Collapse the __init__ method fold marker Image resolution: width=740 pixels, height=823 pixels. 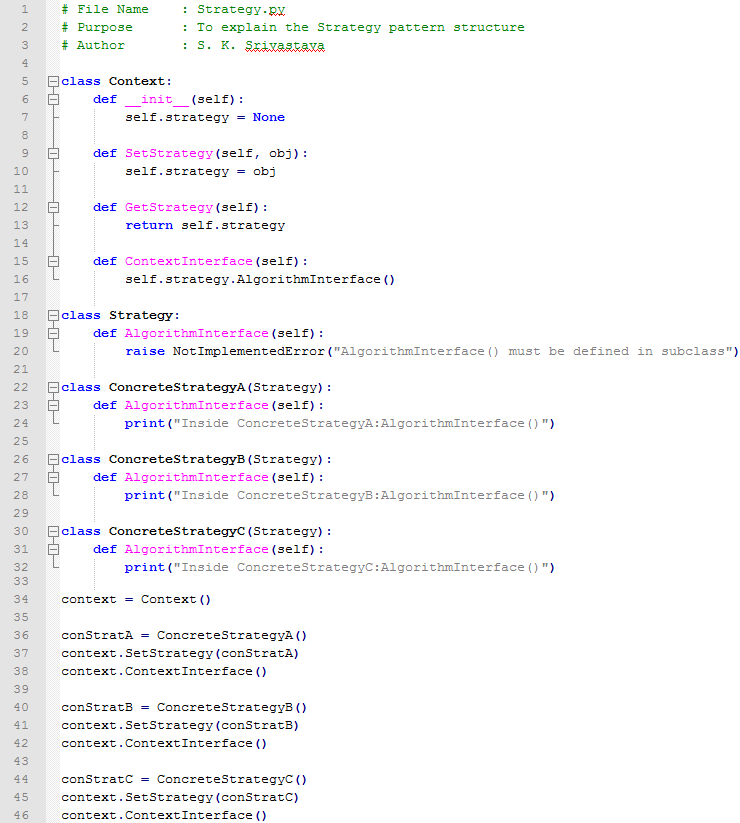(53, 99)
